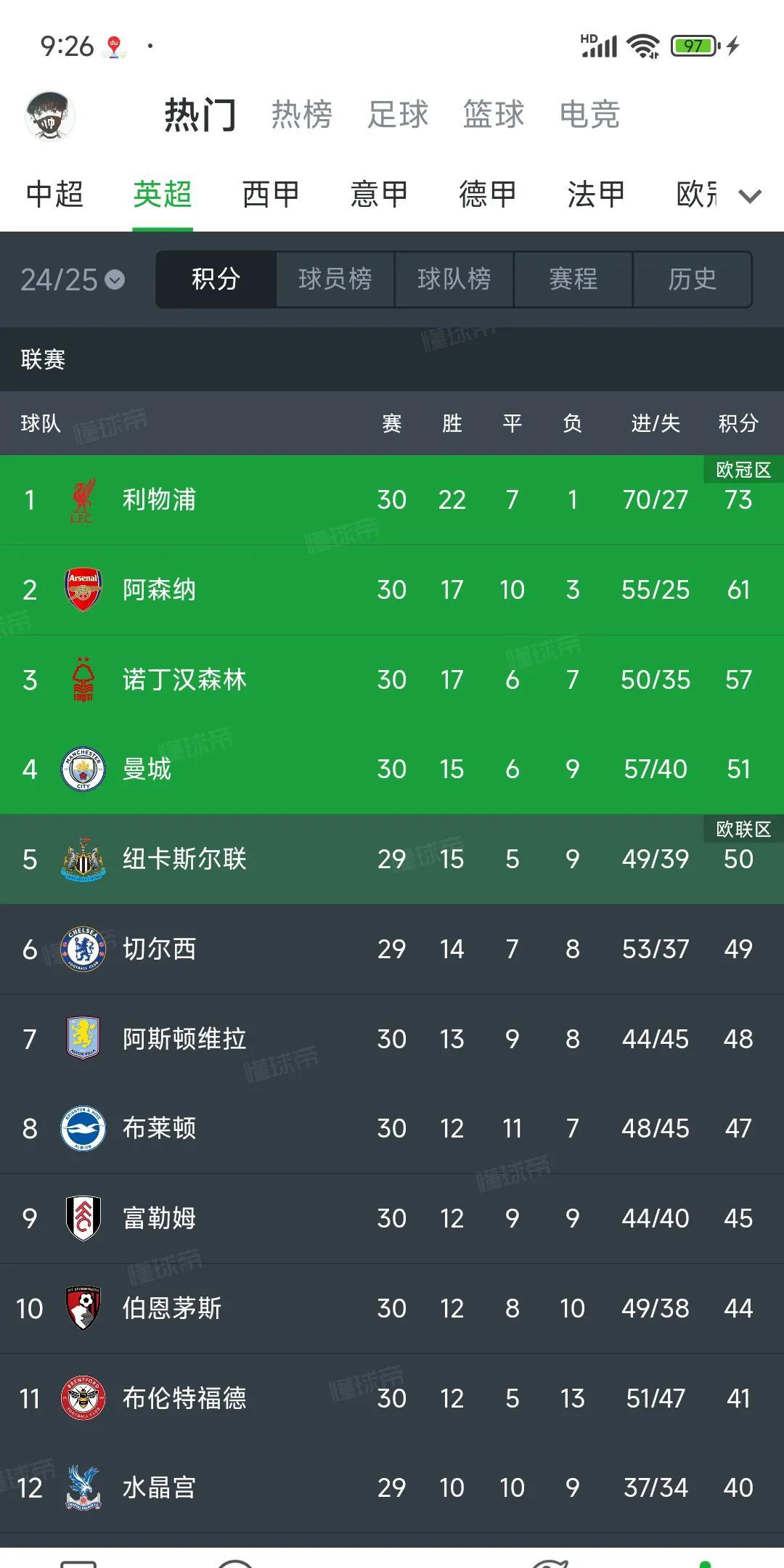
Task: Select the 电竞 top category
Action: click(x=589, y=115)
